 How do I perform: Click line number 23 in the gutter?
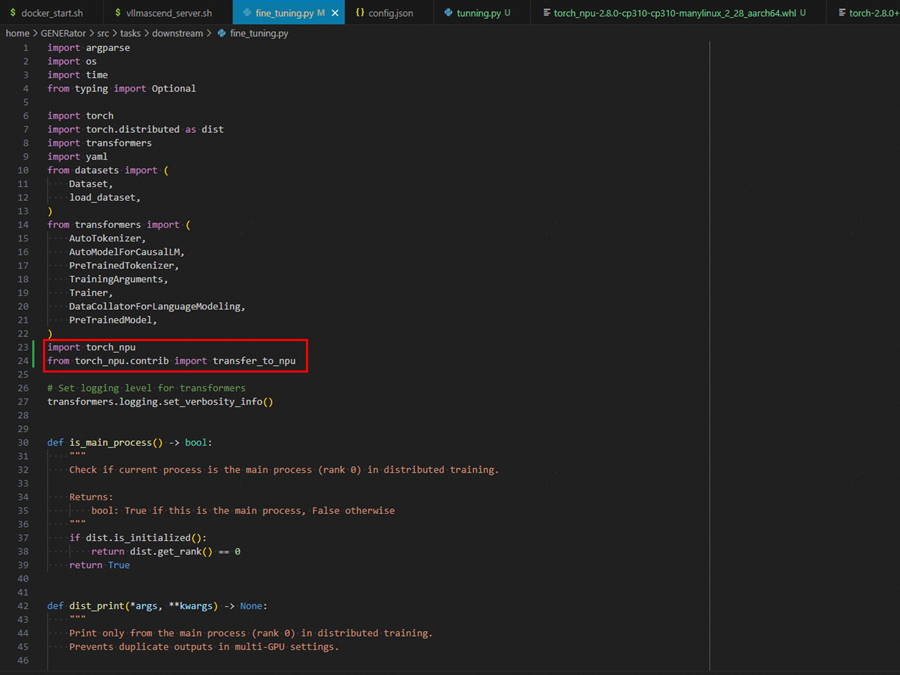[23, 347]
